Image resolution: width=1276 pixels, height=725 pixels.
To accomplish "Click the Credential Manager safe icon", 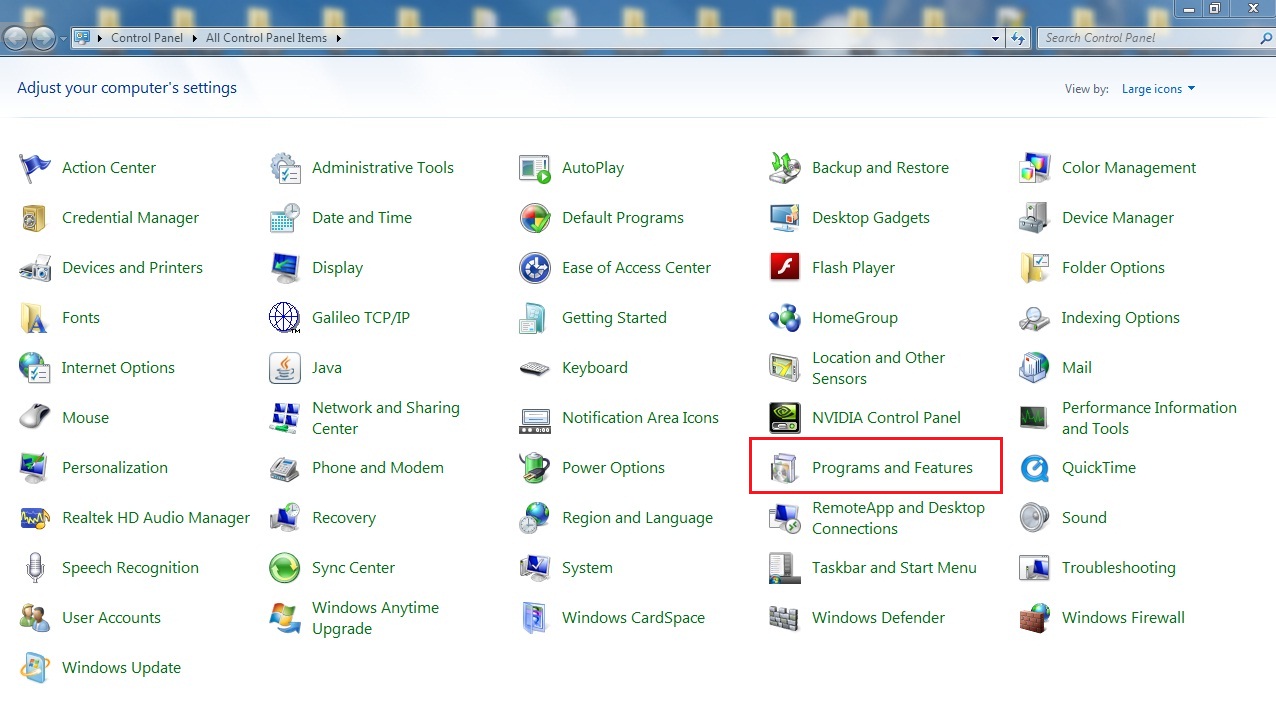I will 35,218.
